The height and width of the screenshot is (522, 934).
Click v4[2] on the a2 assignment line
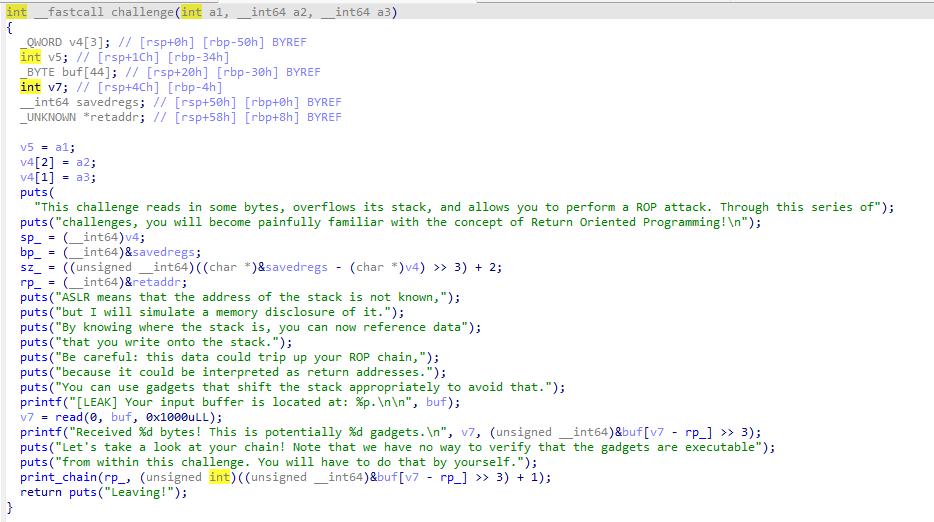(37, 162)
